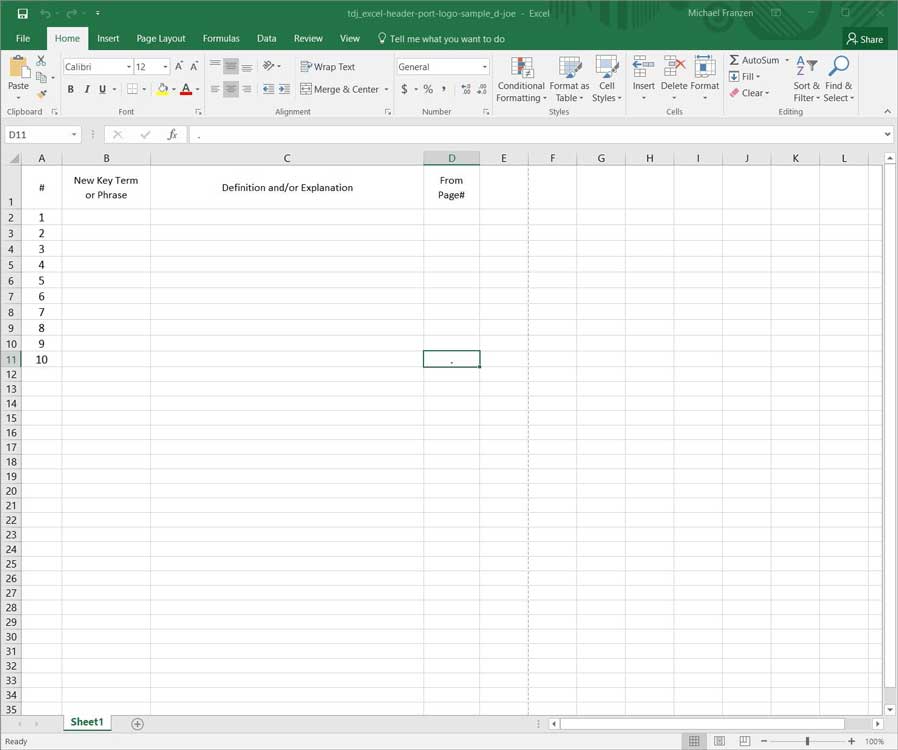Viewport: 898px width, 750px height.
Task: Click the Insert Function fx icon
Action: [x=172, y=134]
